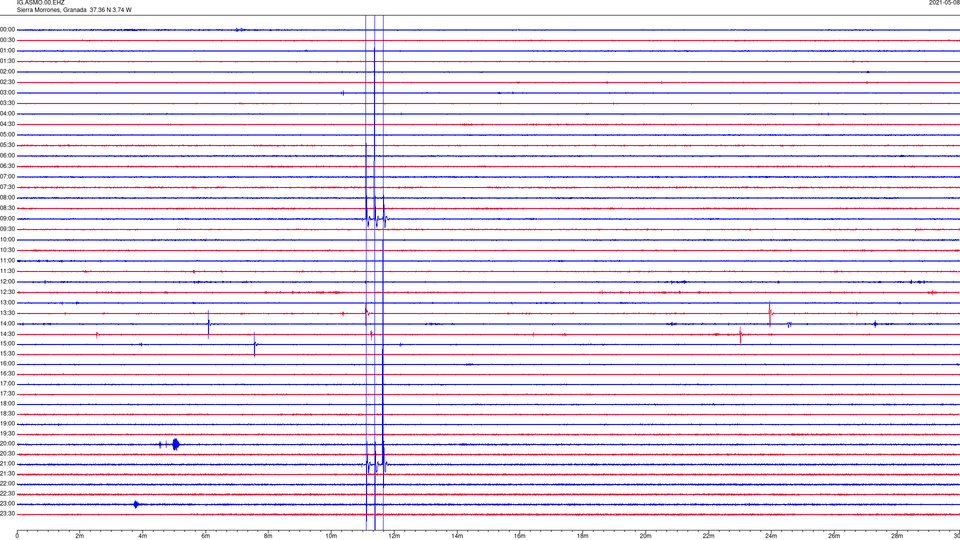The height and width of the screenshot is (540, 960).
Task: Click the large blue event burst on 20:00 trace
Action: (176, 444)
